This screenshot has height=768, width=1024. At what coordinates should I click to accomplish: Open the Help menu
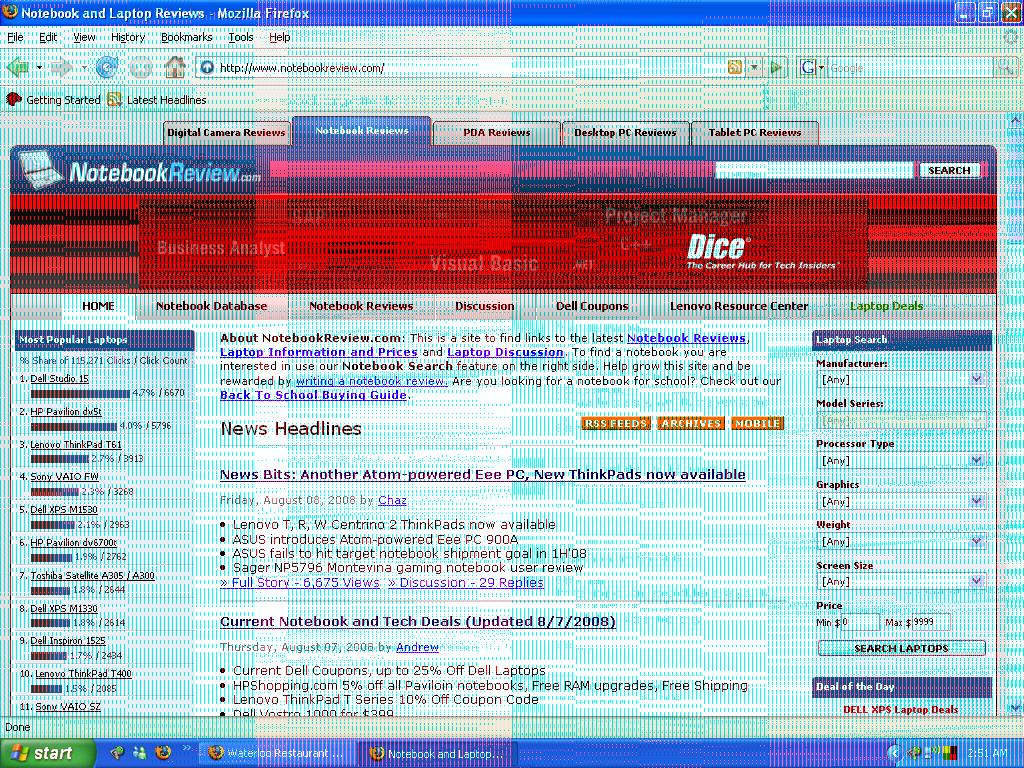coord(280,37)
